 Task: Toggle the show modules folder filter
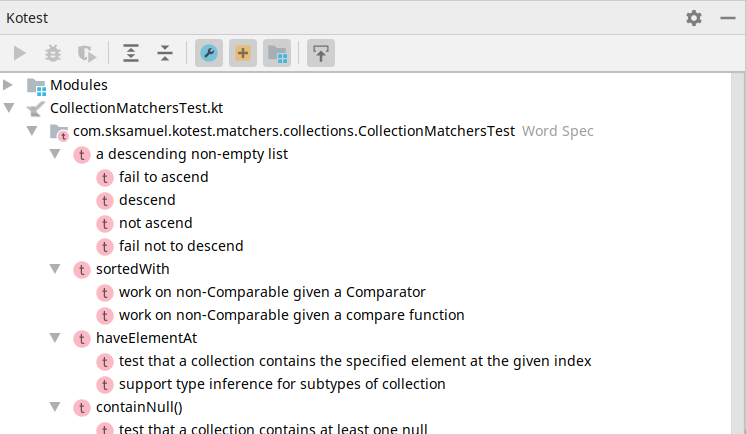pos(277,53)
